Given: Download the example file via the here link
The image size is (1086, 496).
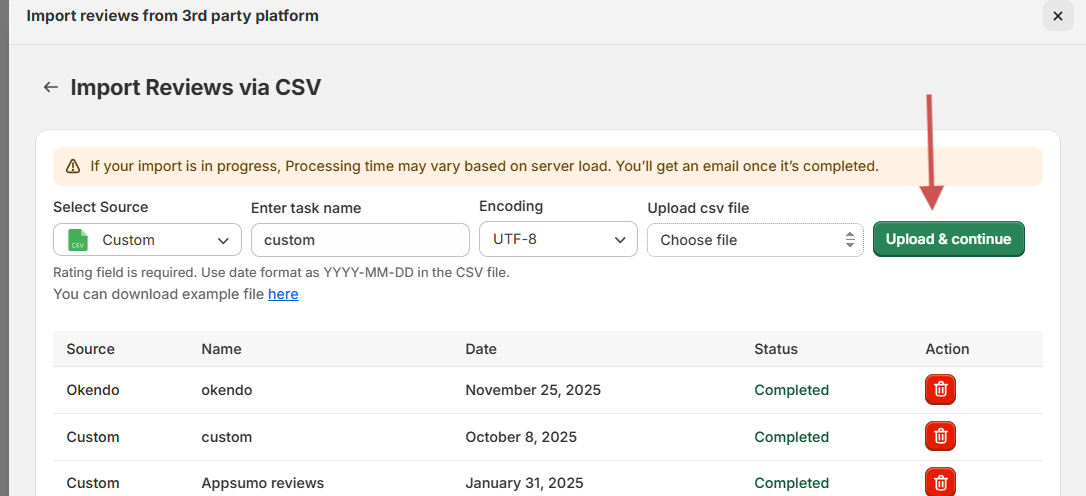Looking at the screenshot, I should (x=283, y=294).
